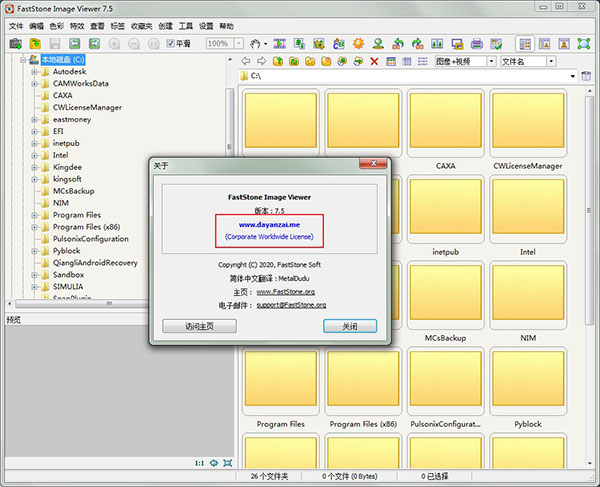Open the 图像+视频 file filter dropdown
Image resolution: width=600 pixels, height=487 pixels.
(491, 61)
